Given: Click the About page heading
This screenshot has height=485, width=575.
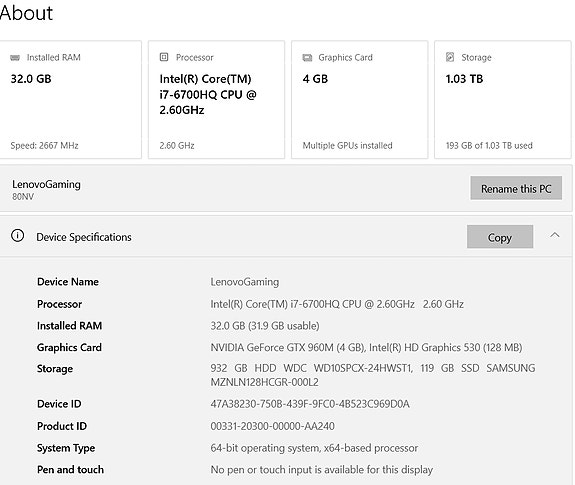Looking at the screenshot, I should click(26, 13).
